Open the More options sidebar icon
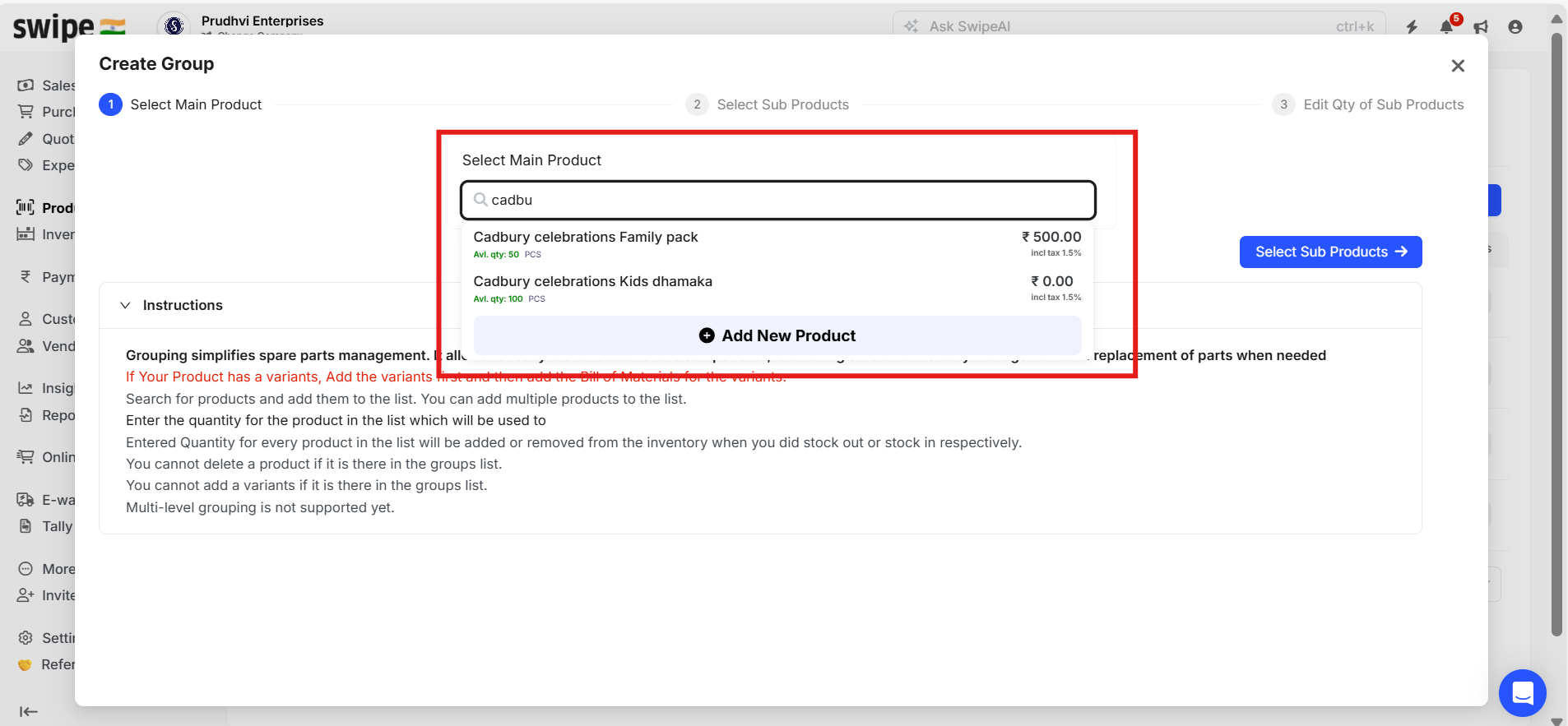 26,568
